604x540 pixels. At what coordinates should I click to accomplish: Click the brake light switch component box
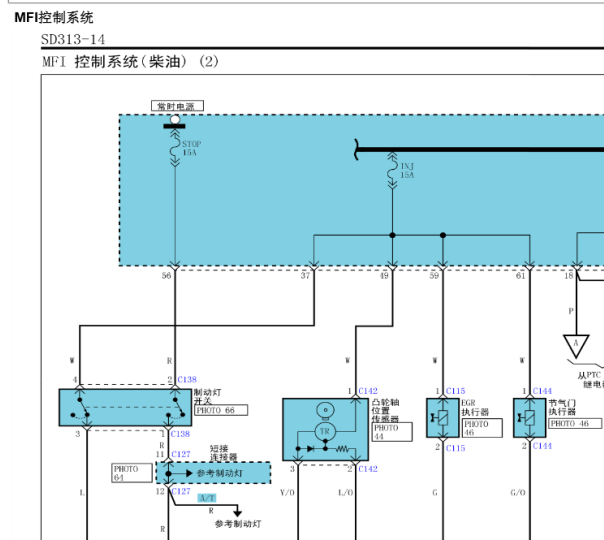125,407
